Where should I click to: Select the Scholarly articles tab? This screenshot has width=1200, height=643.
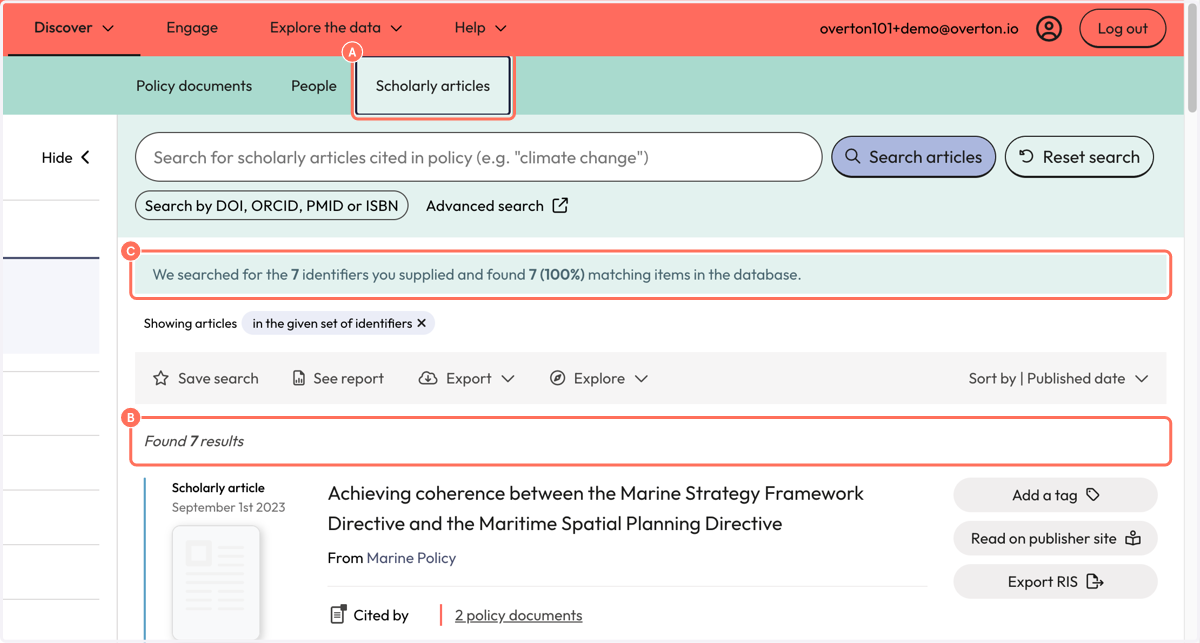433,86
